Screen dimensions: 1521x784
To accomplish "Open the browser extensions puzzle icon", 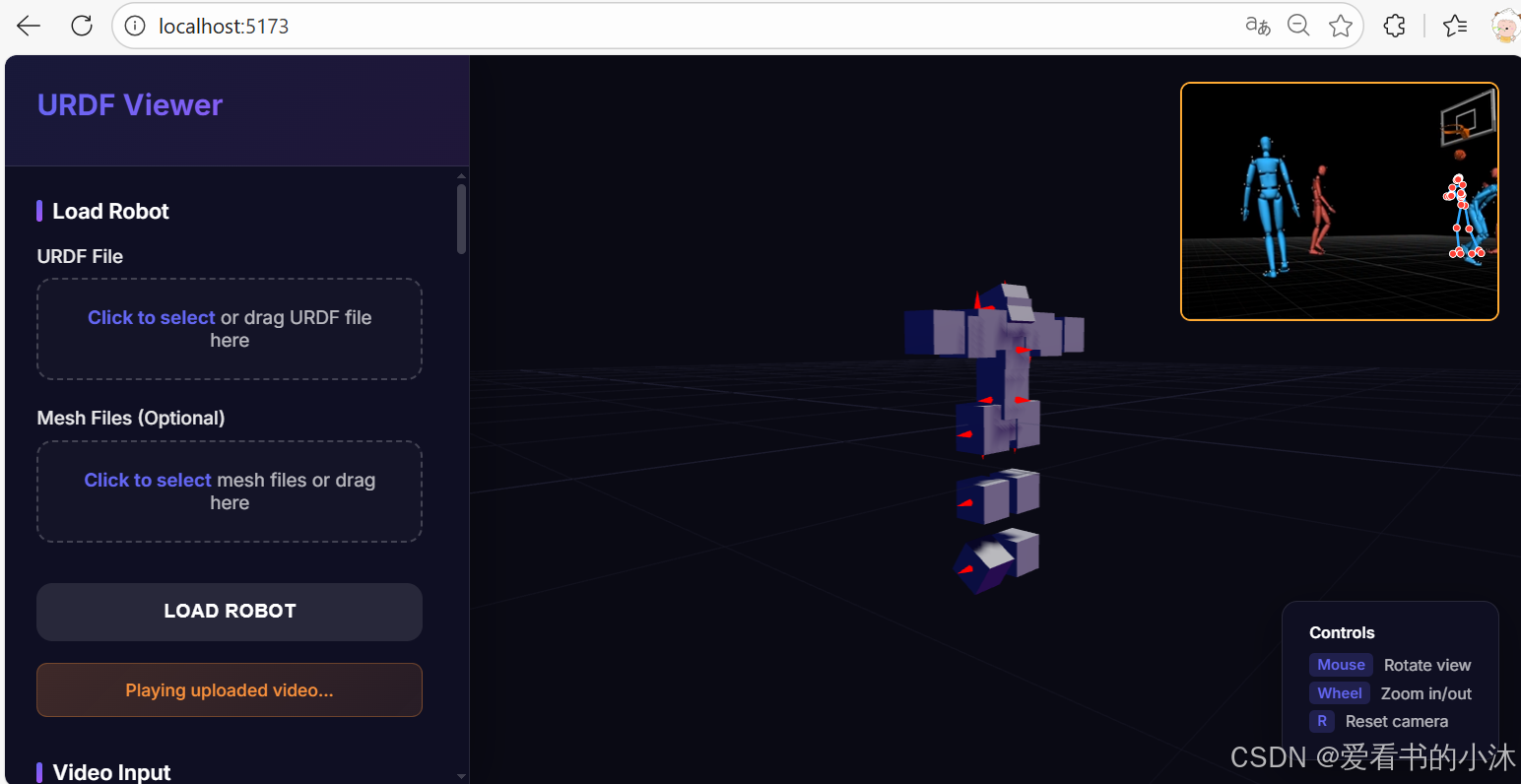I will click(1394, 27).
